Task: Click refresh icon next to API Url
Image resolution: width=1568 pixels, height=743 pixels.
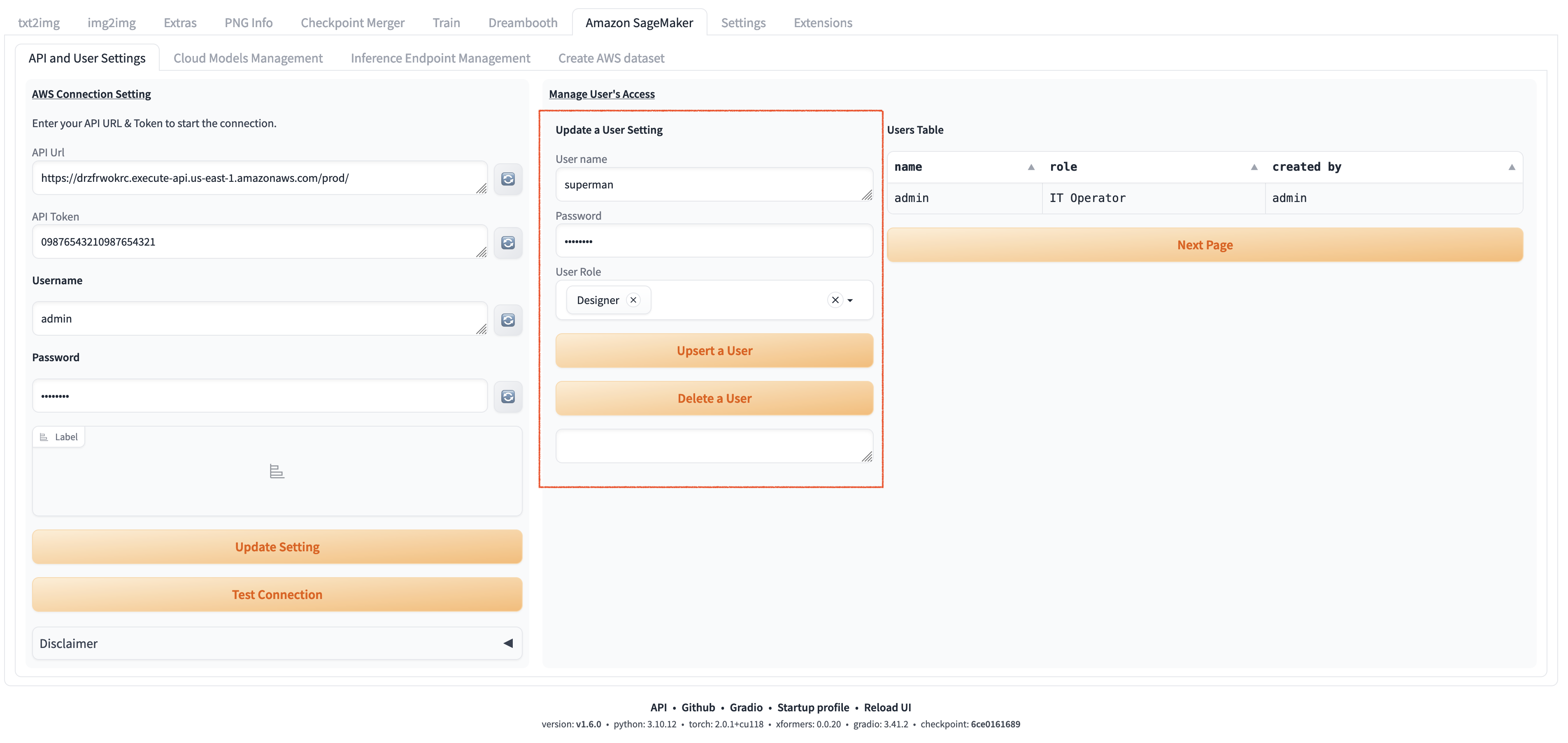Action: tap(508, 179)
